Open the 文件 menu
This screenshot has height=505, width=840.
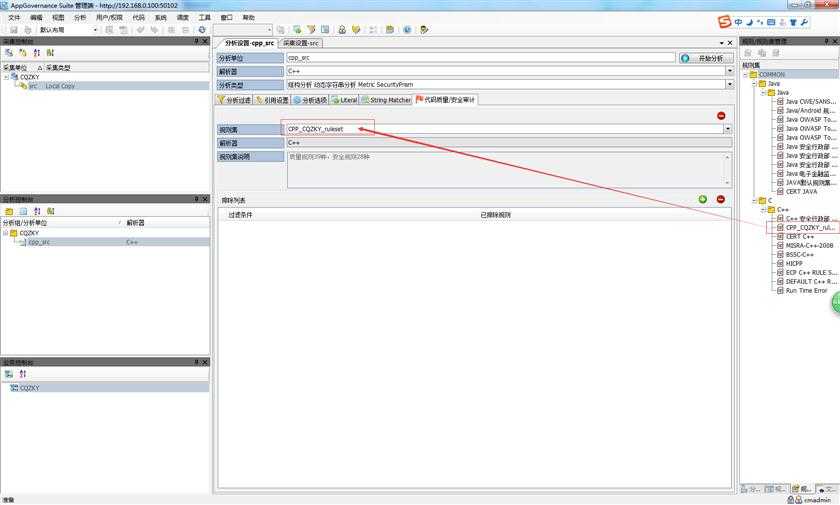[14, 18]
